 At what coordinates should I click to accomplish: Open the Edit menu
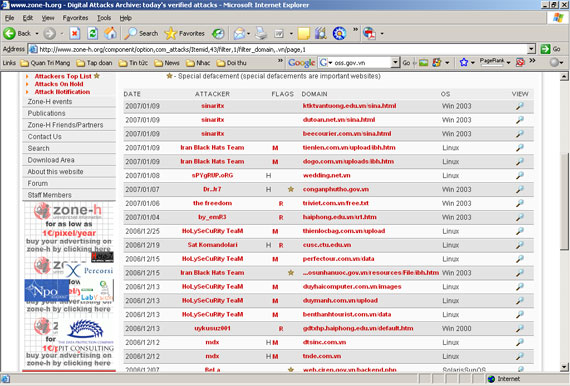pos(28,18)
